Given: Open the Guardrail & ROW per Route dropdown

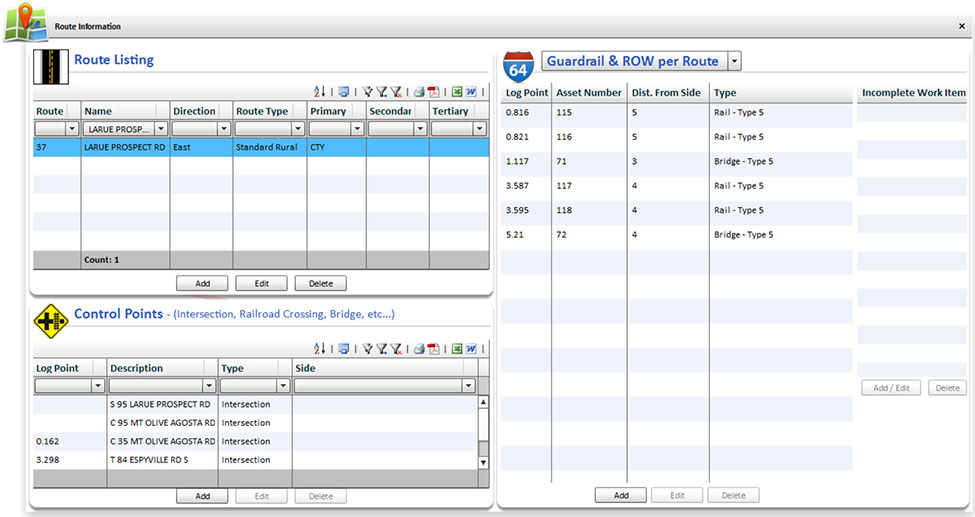Looking at the screenshot, I should pos(735,61).
